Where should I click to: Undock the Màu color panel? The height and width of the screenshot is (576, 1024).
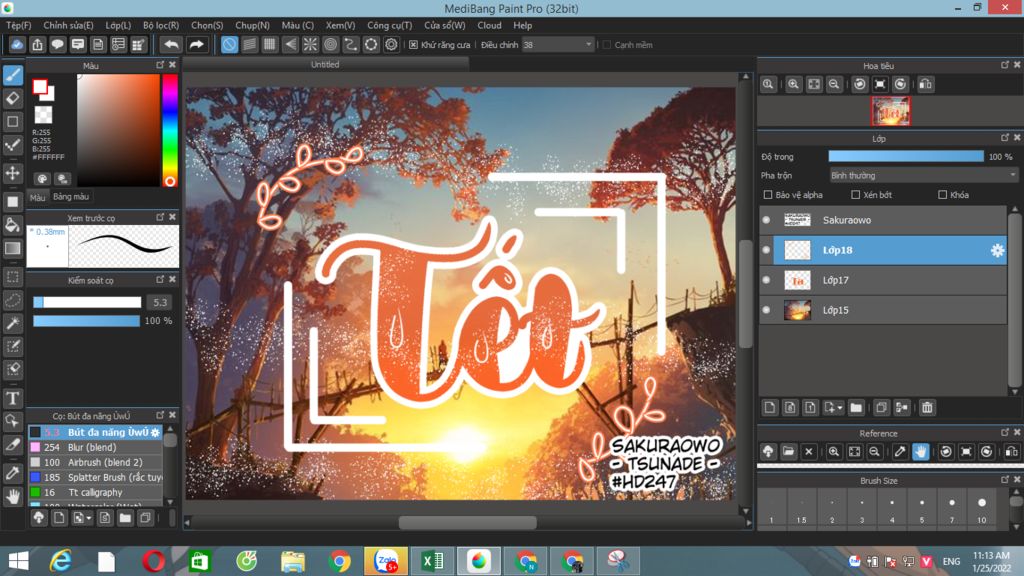160,65
